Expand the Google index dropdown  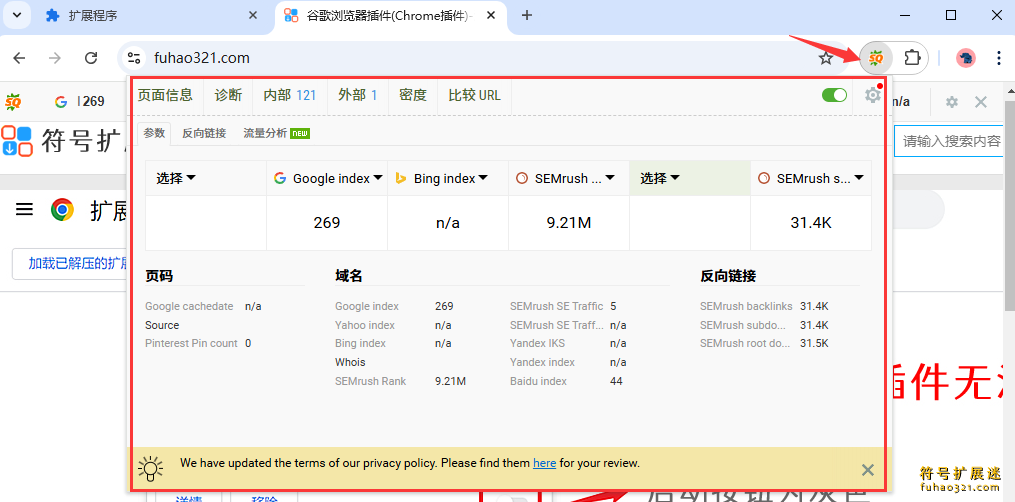(329, 179)
